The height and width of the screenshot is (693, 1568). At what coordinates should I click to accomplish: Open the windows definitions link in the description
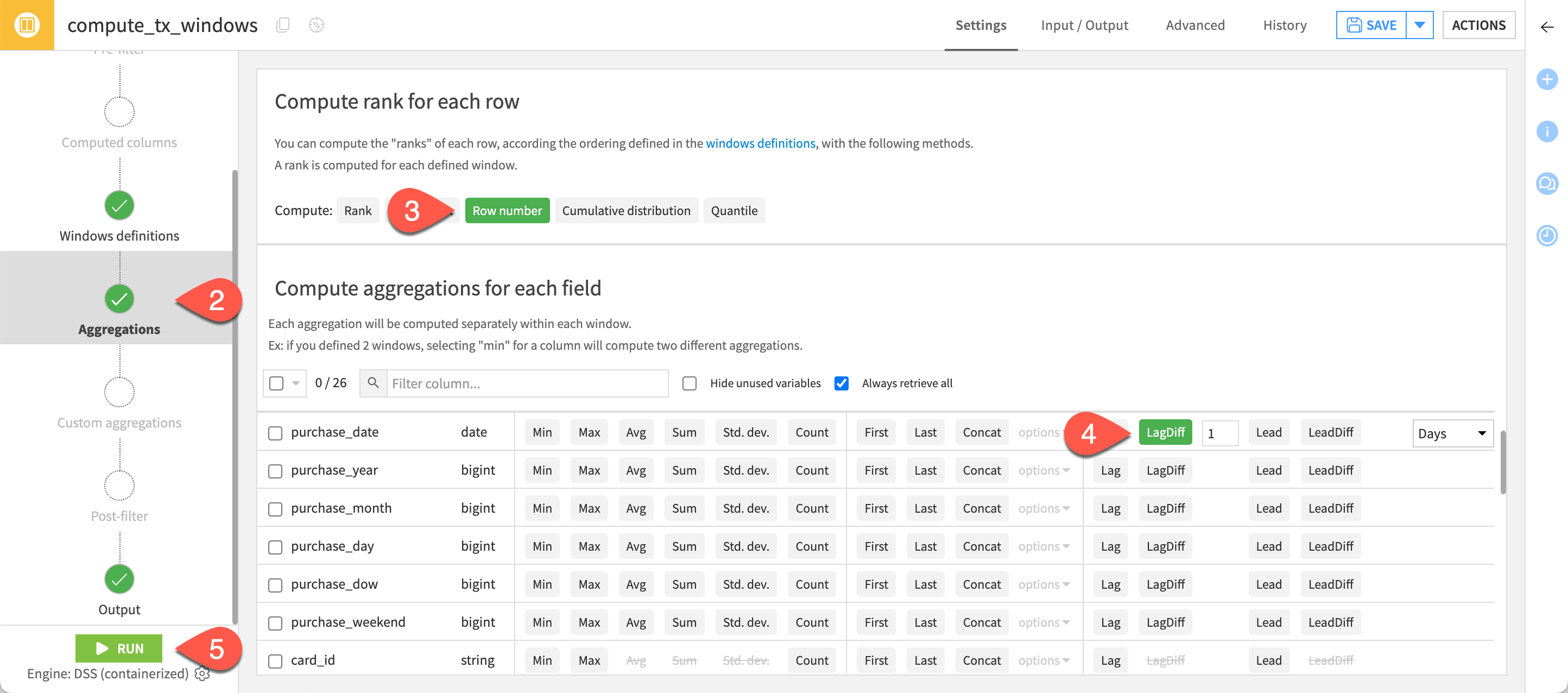point(760,143)
